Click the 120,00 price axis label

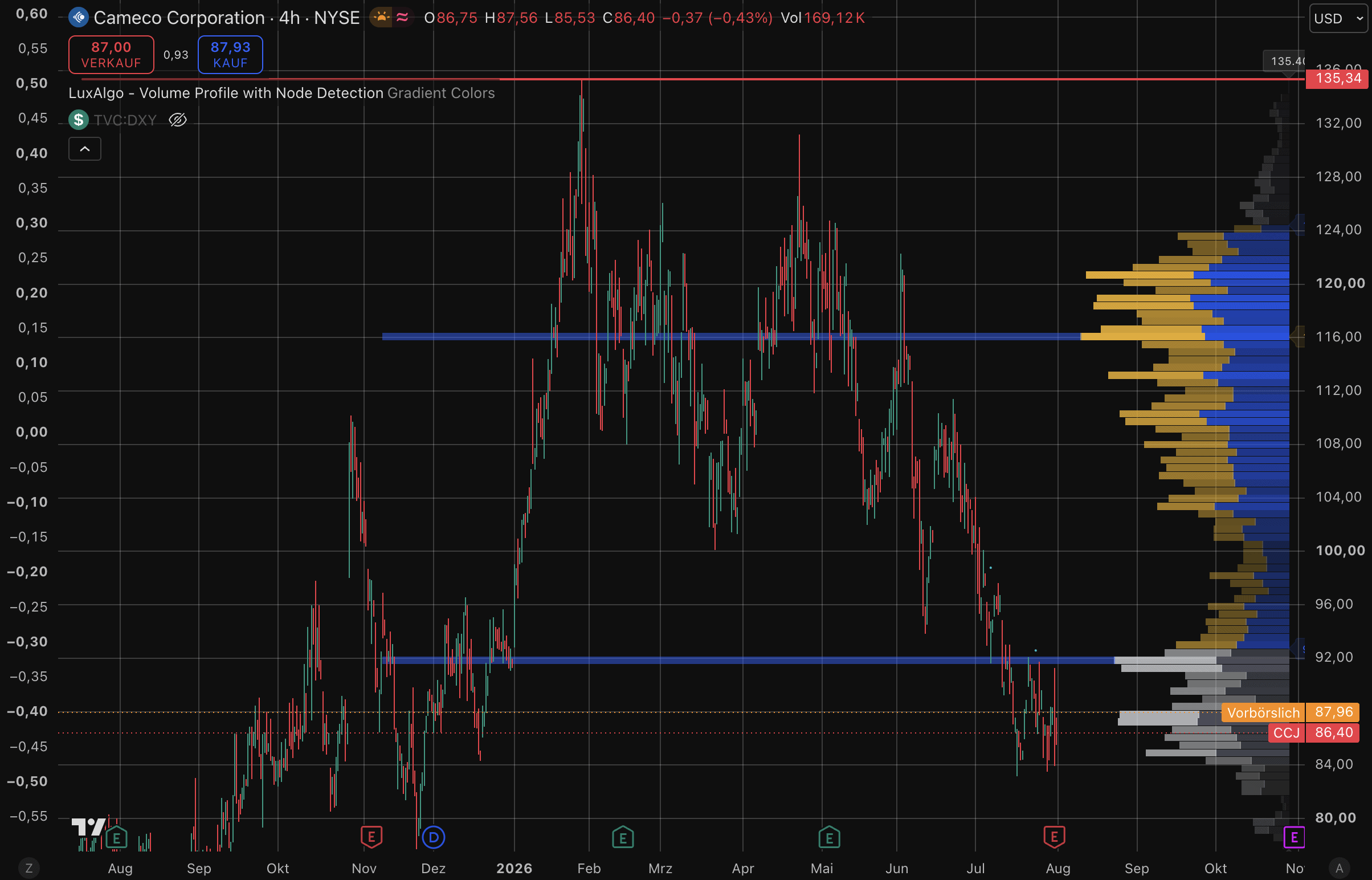point(1340,283)
